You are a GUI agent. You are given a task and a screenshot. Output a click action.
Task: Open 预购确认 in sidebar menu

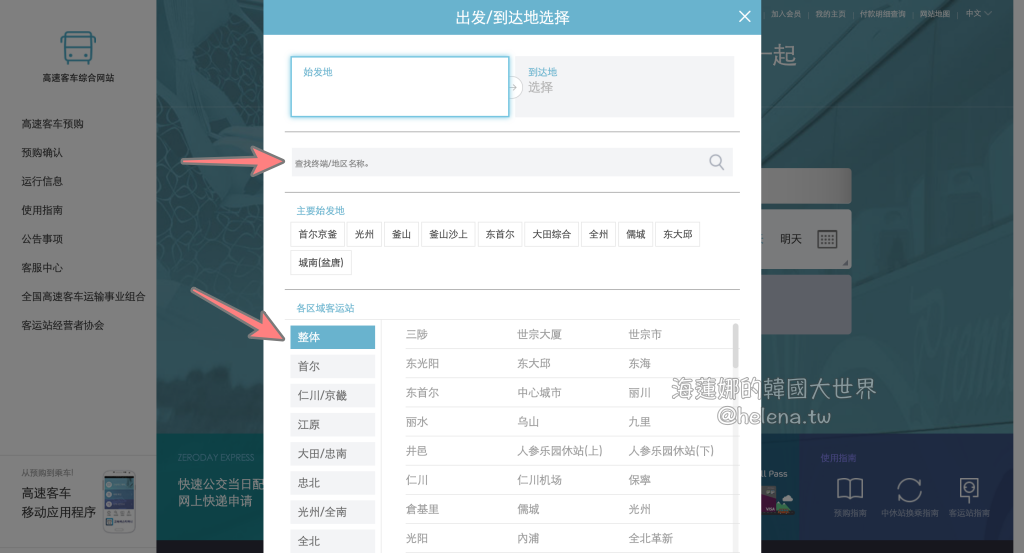click(42, 153)
